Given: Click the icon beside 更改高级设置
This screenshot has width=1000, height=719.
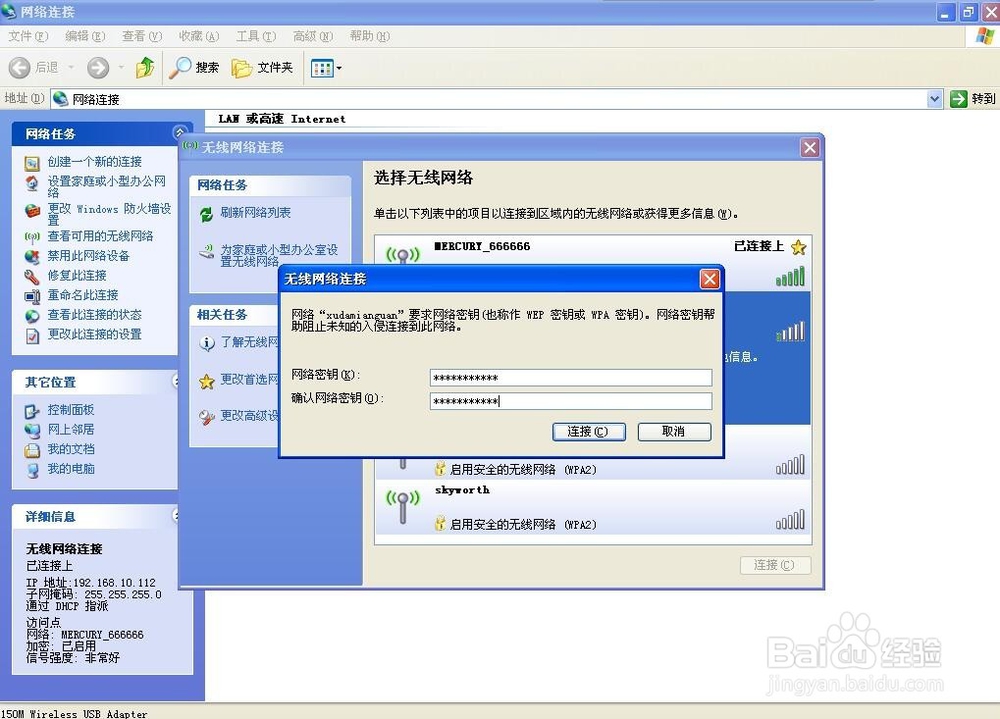Looking at the screenshot, I should tap(207, 417).
